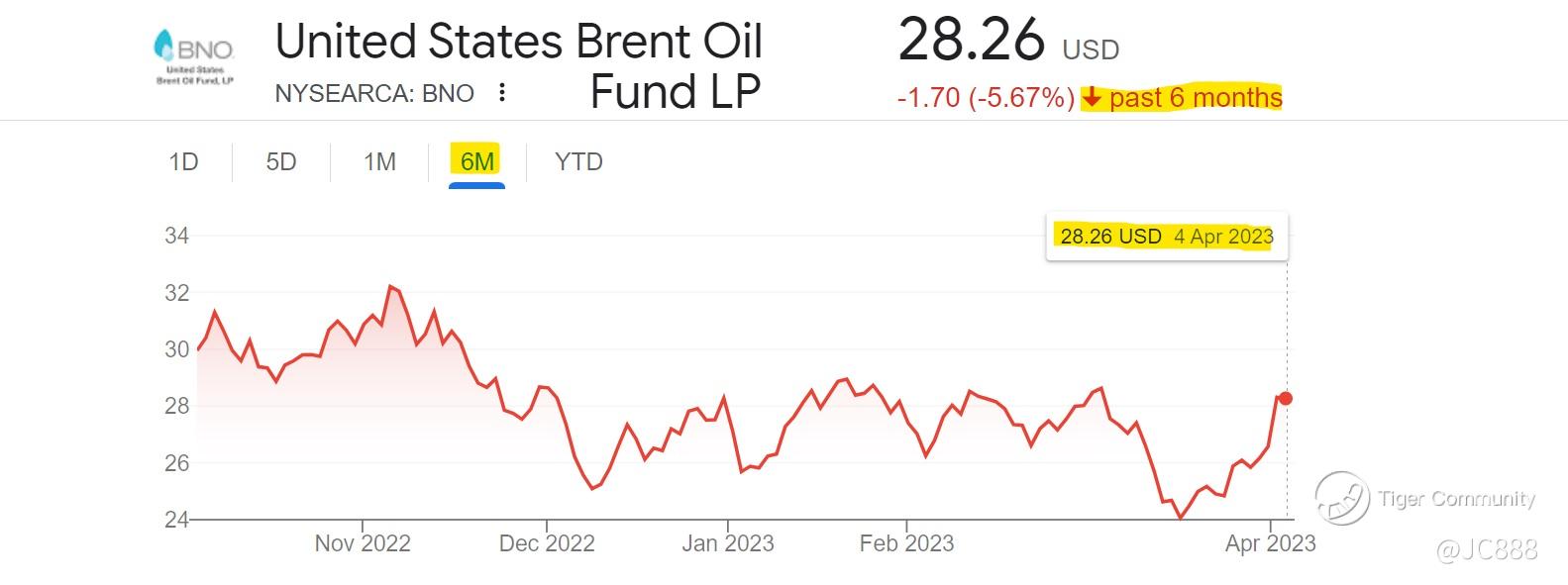
Task: Select the 5D range tab
Action: pyautogui.click(x=281, y=161)
